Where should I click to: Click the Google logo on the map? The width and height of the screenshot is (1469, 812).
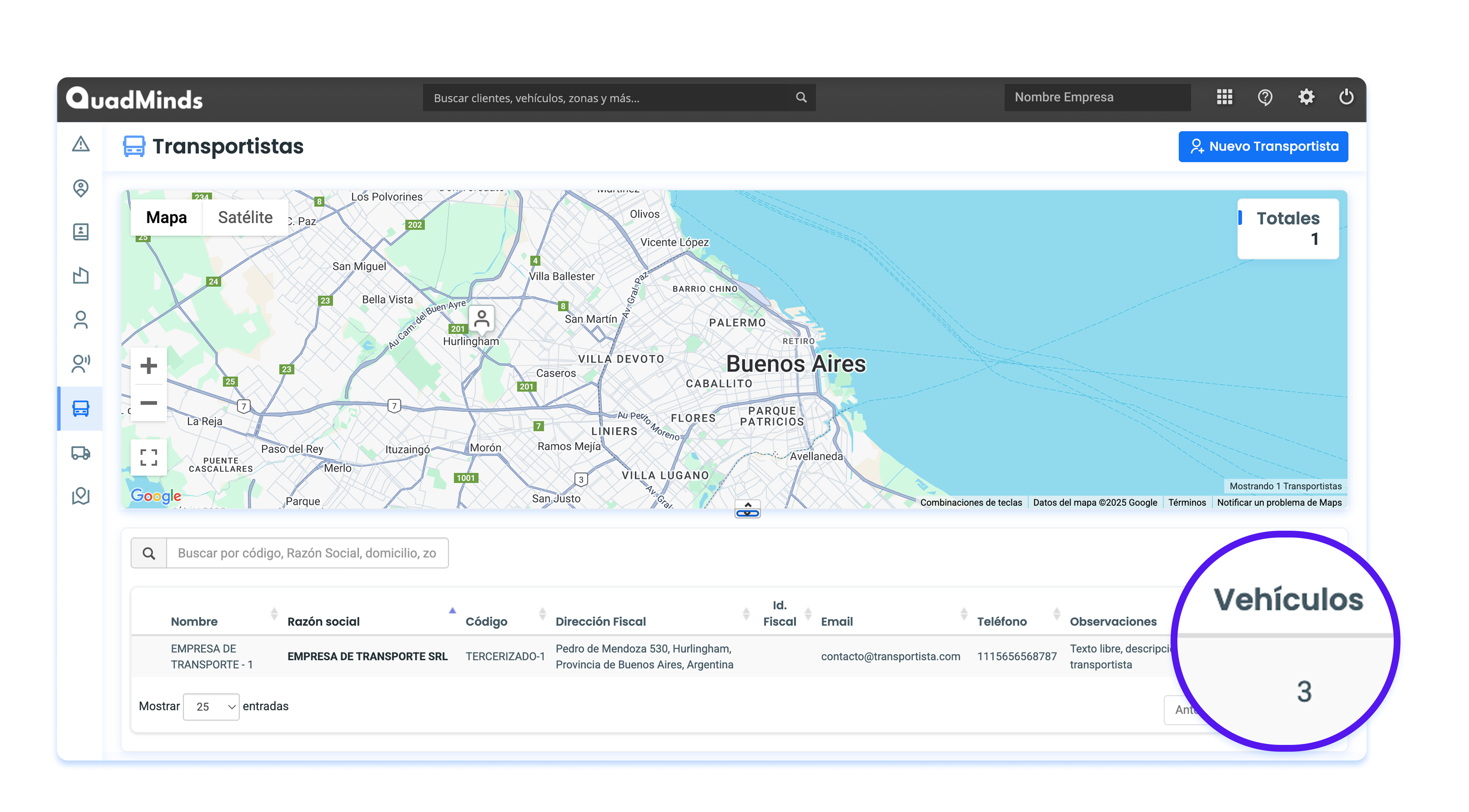tap(156, 496)
